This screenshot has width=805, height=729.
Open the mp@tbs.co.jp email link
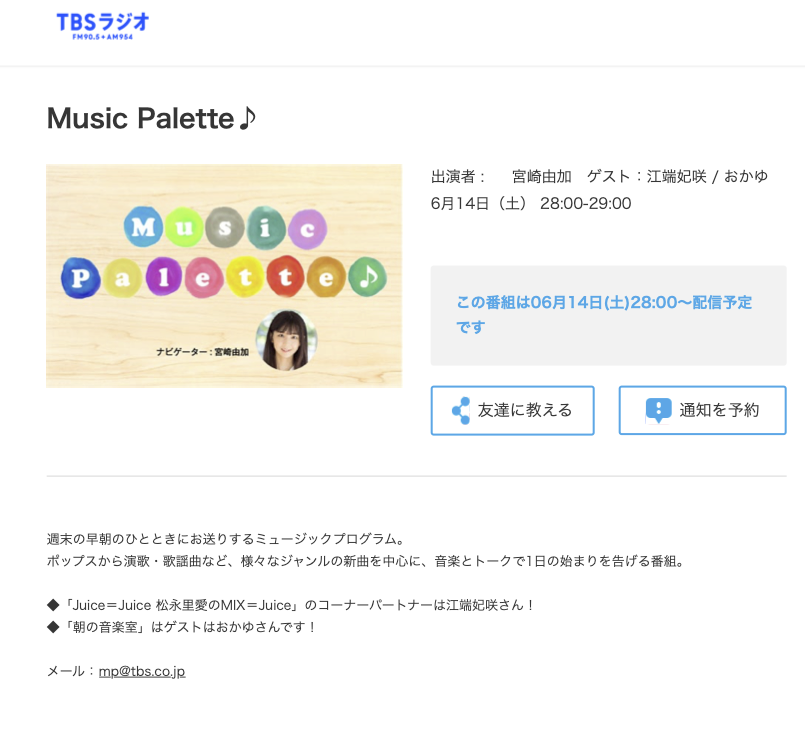(142, 671)
